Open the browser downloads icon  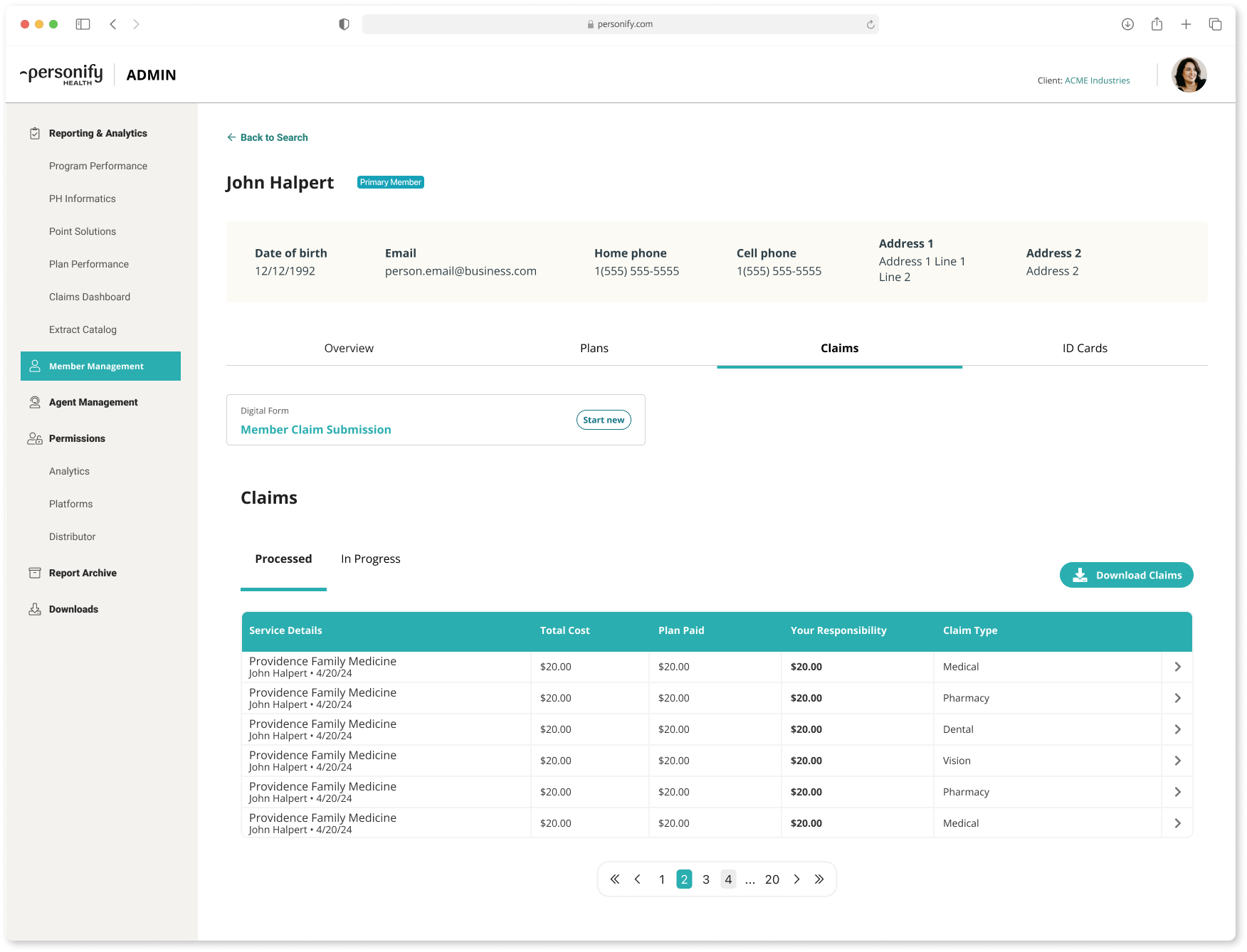[x=1127, y=24]
